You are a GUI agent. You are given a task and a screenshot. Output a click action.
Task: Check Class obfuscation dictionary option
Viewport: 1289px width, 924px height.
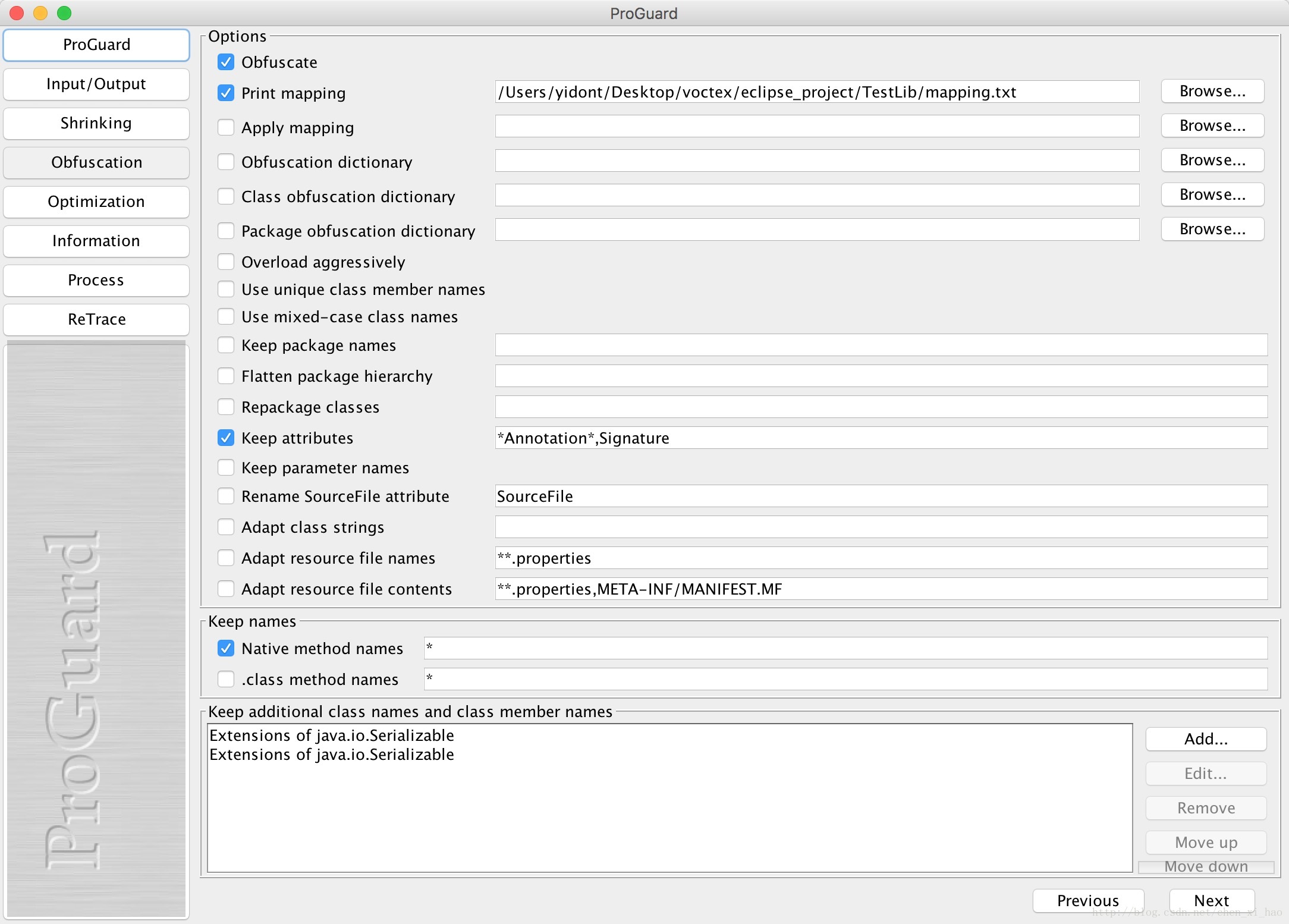(226, 196)
